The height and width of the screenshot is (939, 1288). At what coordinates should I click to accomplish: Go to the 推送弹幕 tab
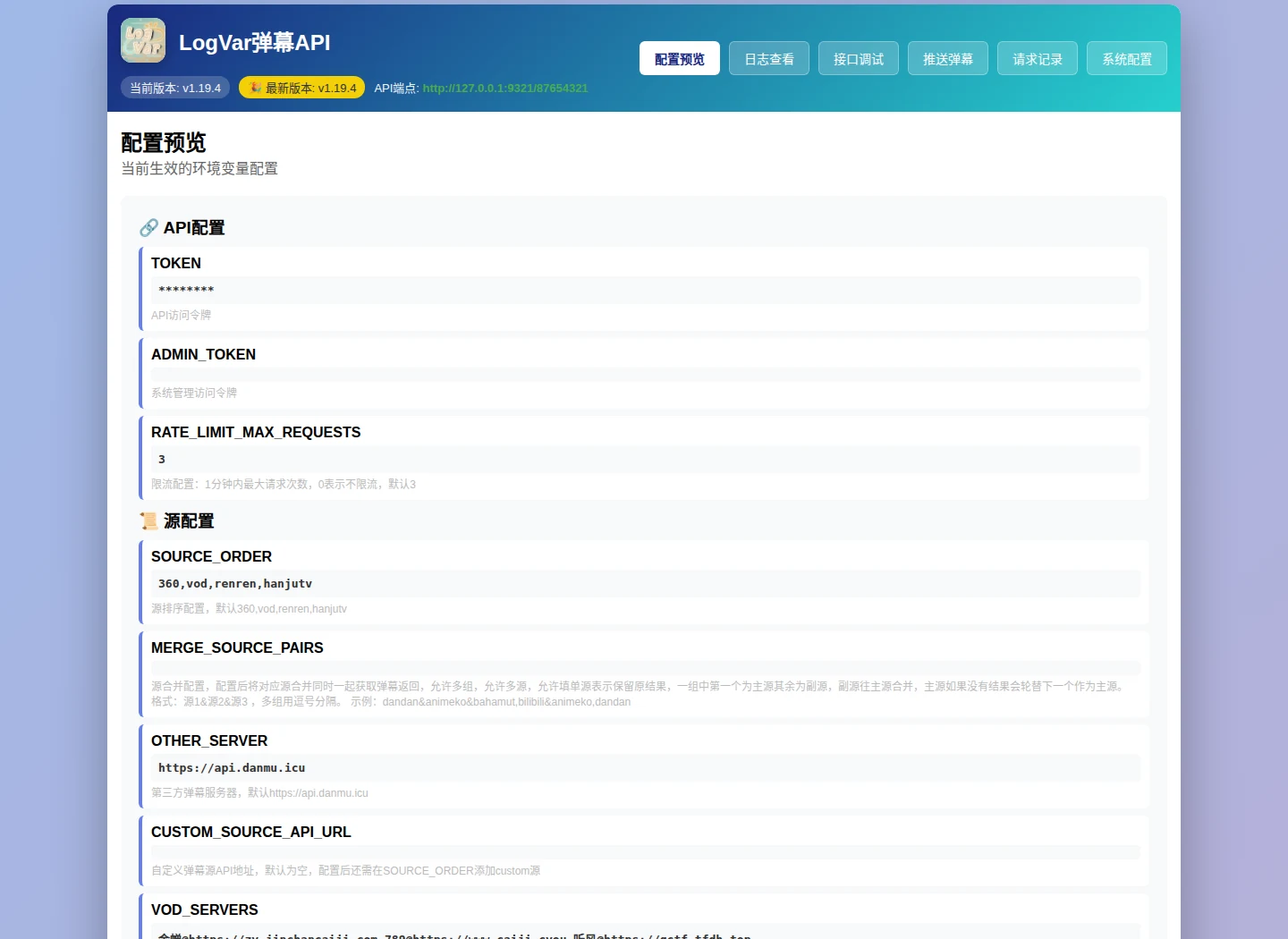[x=948, y=58]
